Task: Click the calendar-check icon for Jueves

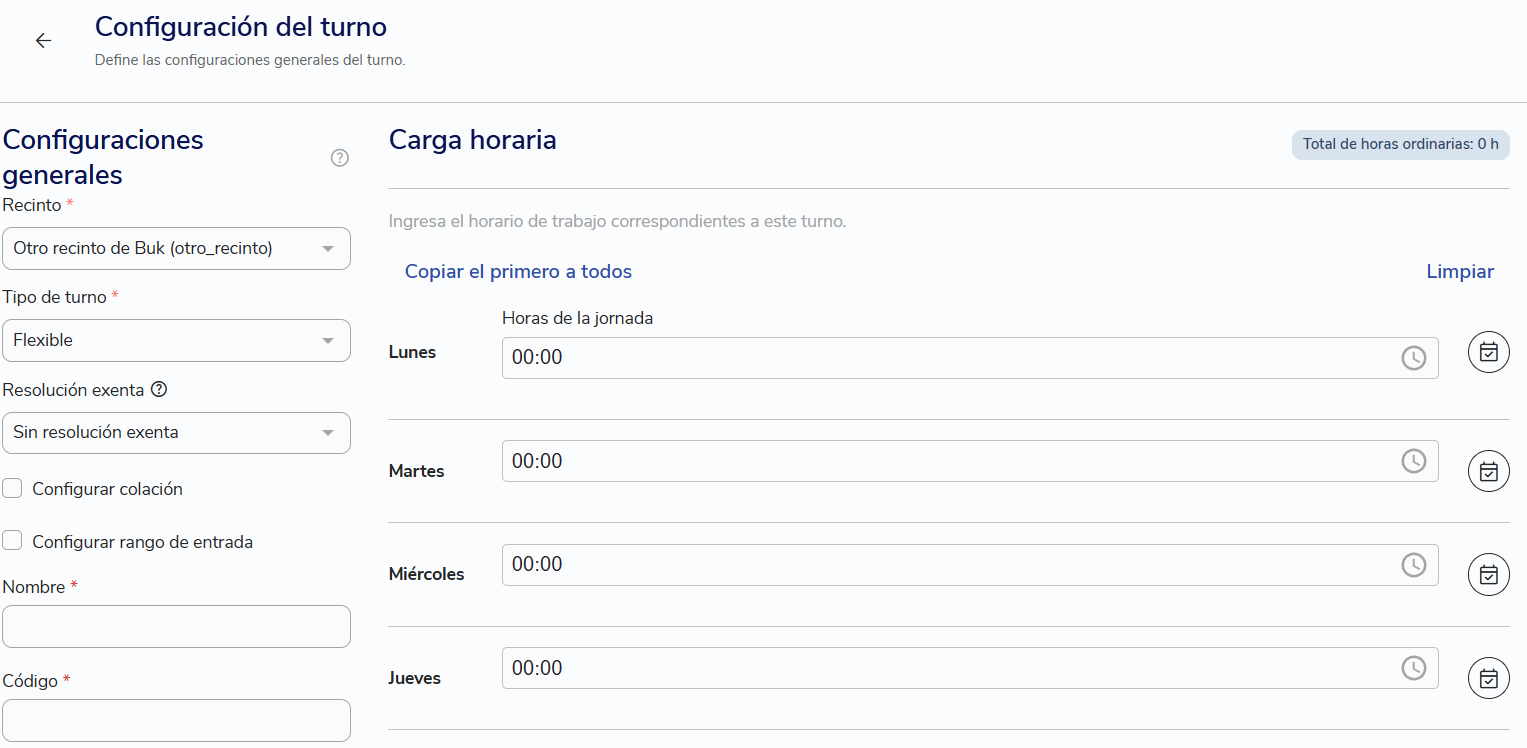Action: 1489,678
